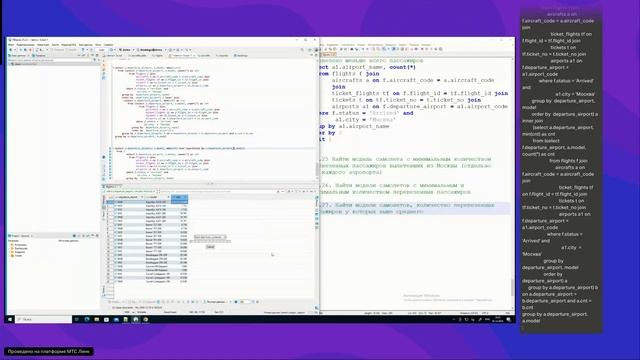640x360 pixels.
Task: Open the Навигация menu in DBeaver
Action: (x=43, y=45)
